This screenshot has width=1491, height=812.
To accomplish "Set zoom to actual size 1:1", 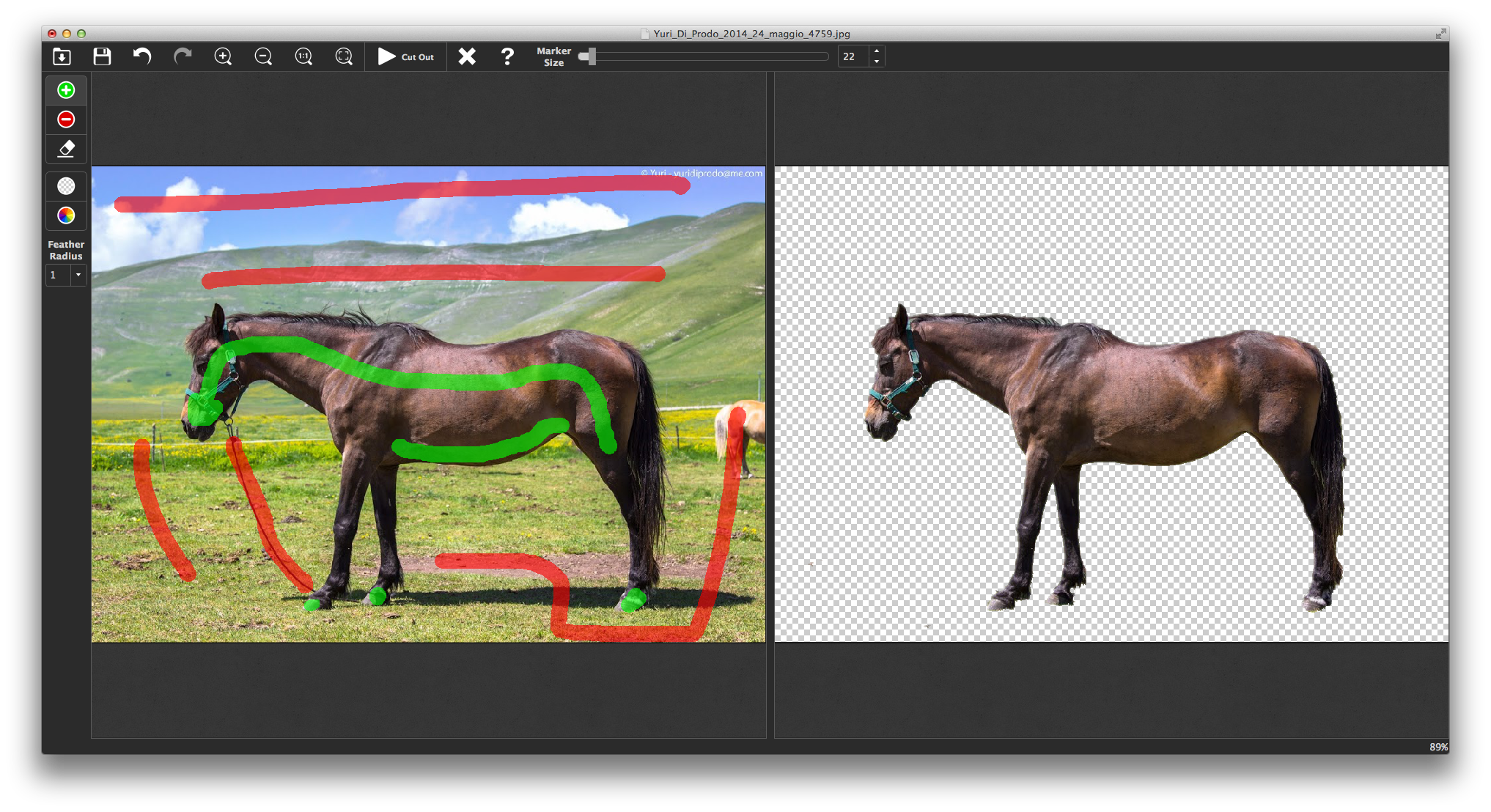I will [303, 56].
